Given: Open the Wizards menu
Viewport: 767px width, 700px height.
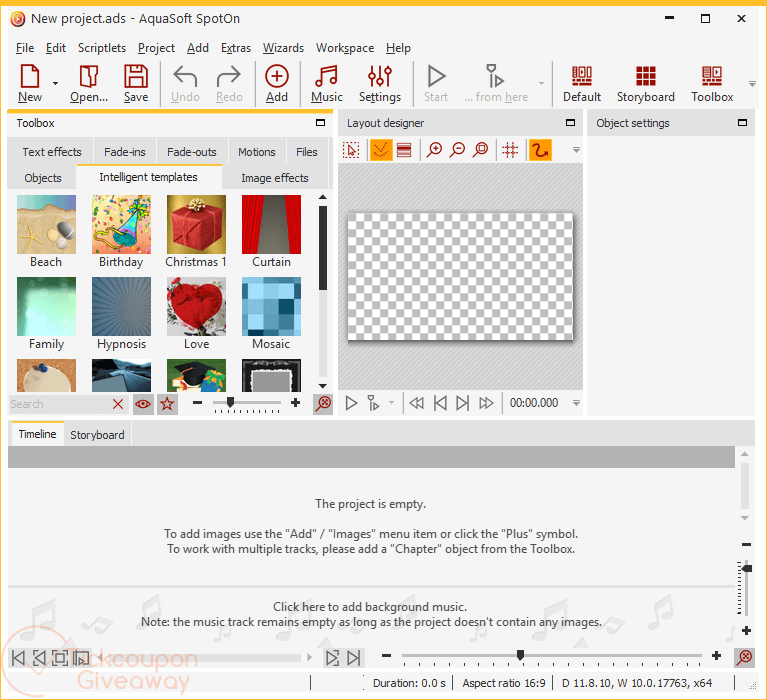Looking at the screenshot, I should (x=283, y=48).
